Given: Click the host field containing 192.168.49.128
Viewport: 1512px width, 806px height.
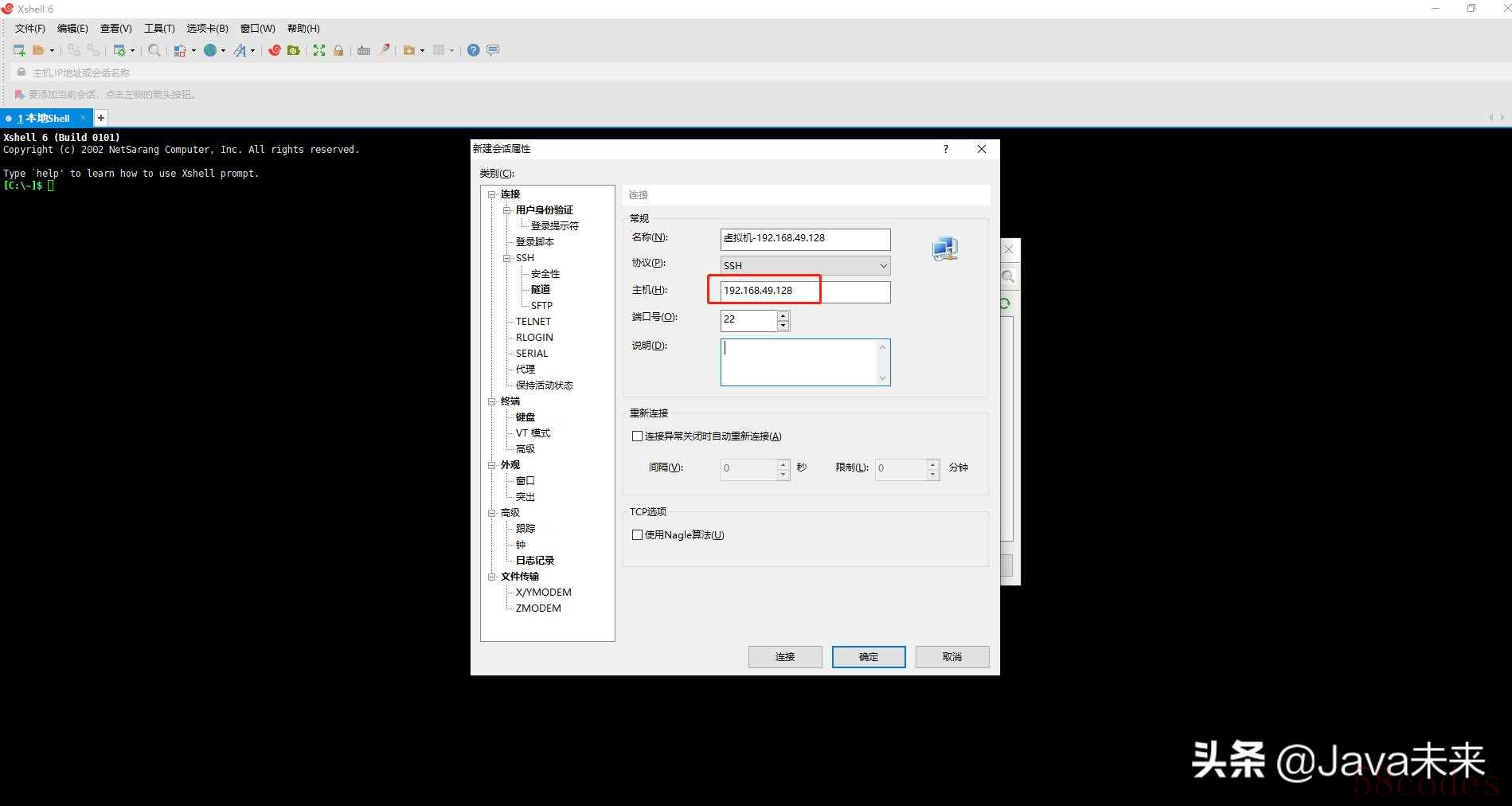Looking at the screenshot, I should pyautogui.click(x=804, y=291).
